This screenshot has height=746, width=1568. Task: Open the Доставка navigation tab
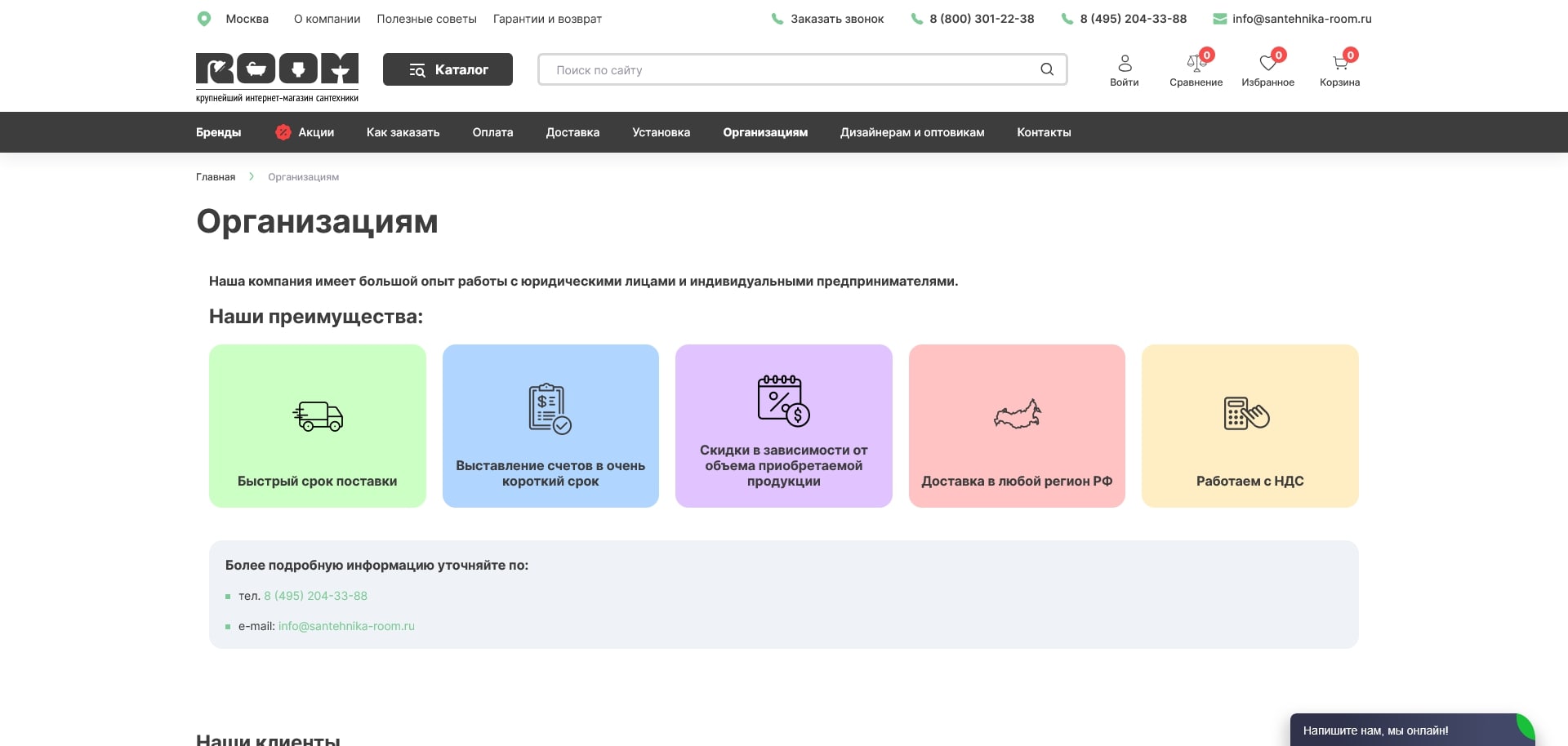click(x=572, y=132)
